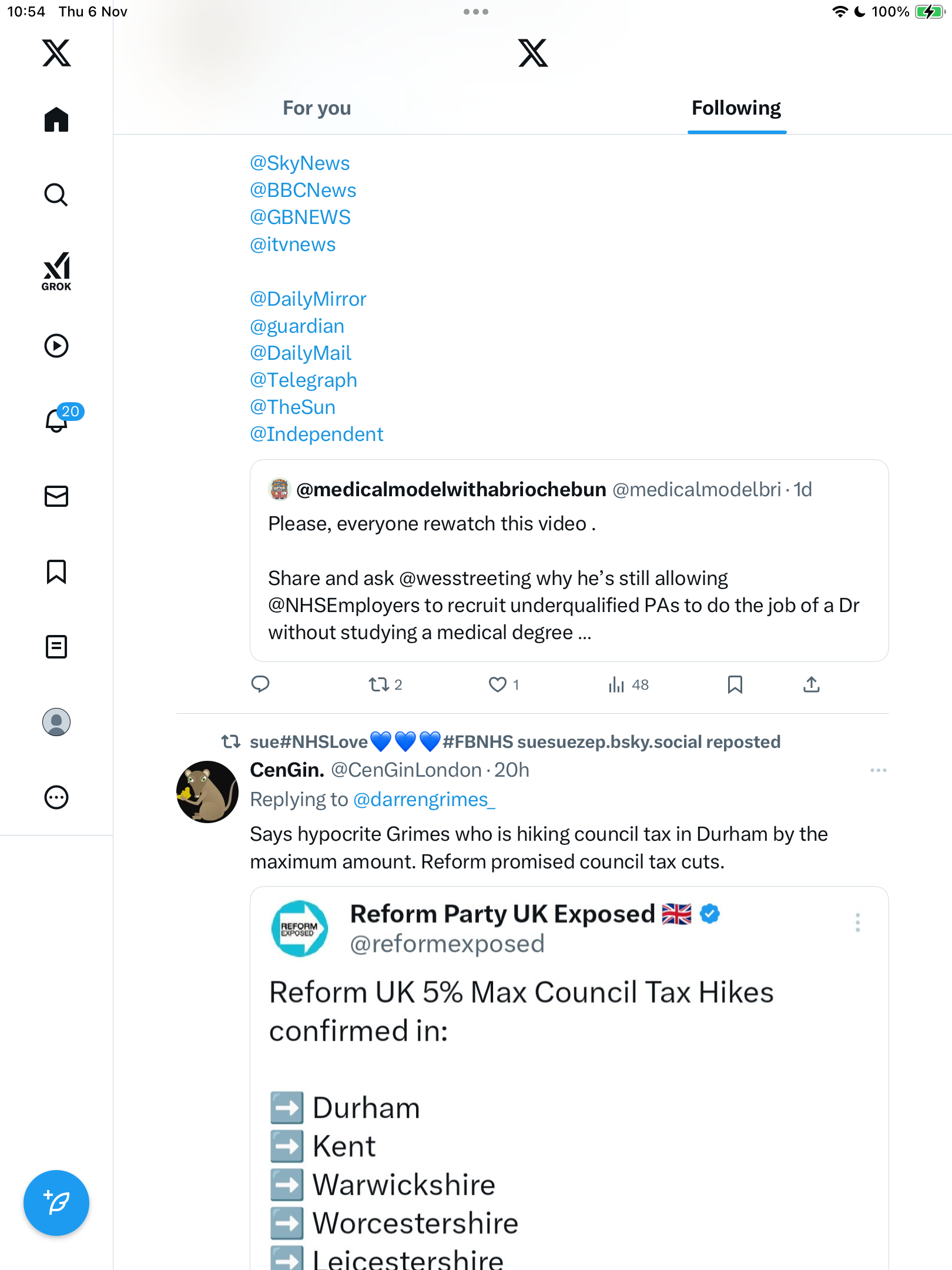Image resolution: width=952 pixels, height=1270 pixels.
Task: Open the video play icon in sidebar
Action: [x=56, y=346]
